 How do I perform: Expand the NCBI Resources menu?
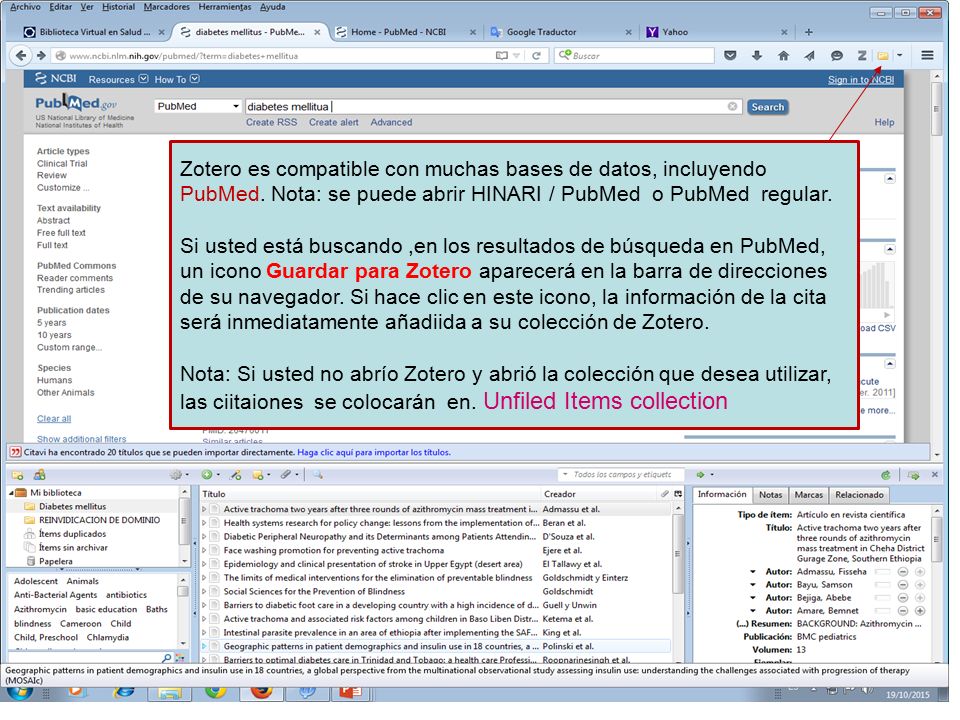tap(118, 80)
